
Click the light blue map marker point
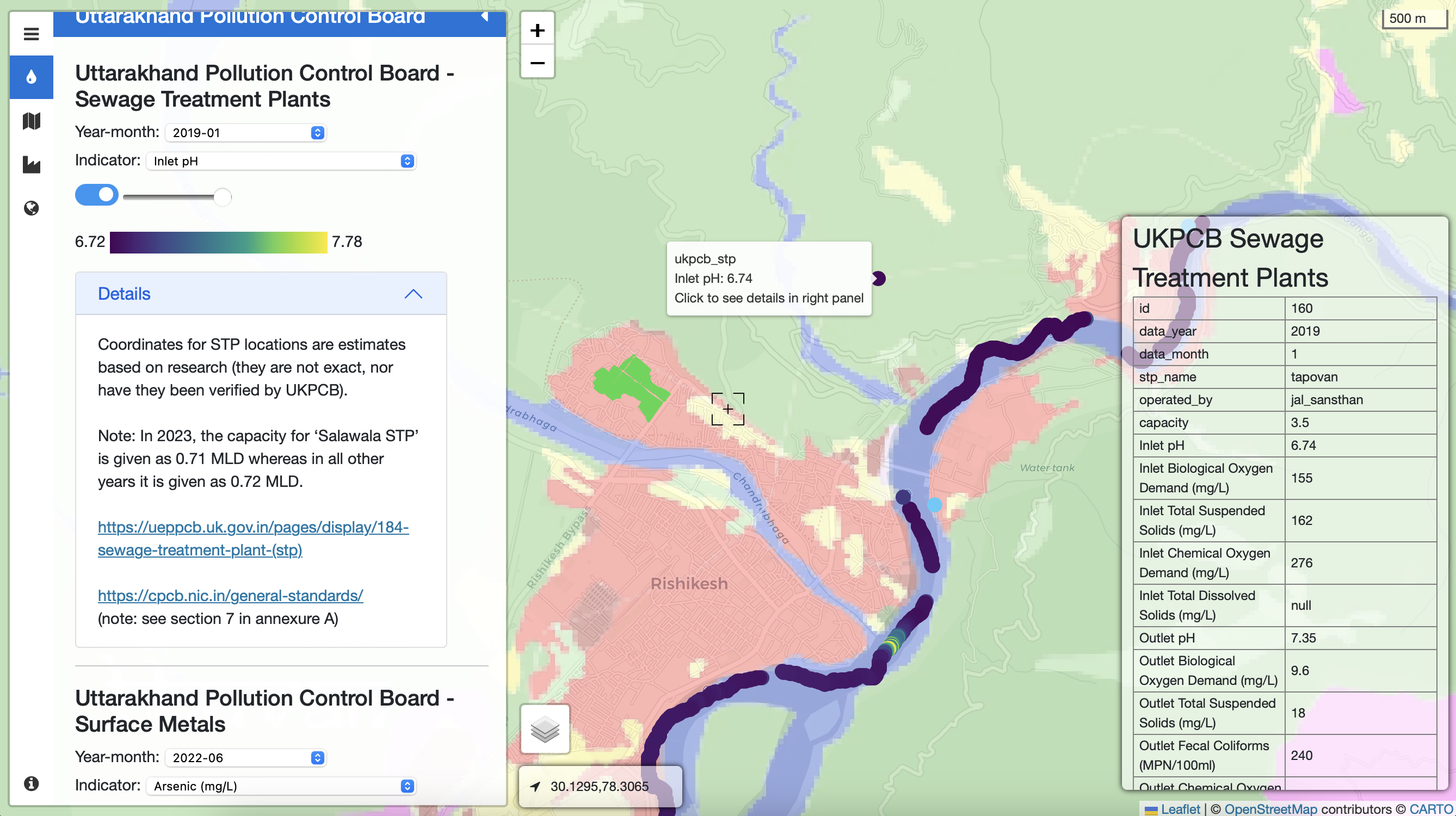coord(934,504)
